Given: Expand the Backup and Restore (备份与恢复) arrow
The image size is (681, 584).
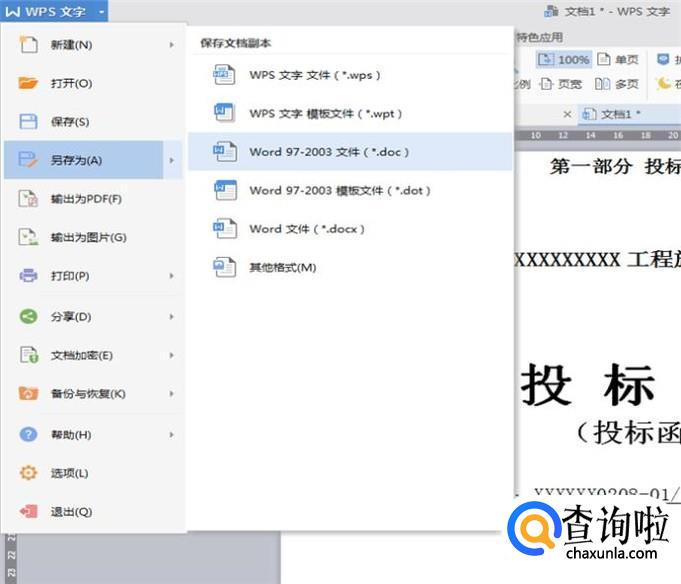Looking at the screenshot, I should coord(172,394).
